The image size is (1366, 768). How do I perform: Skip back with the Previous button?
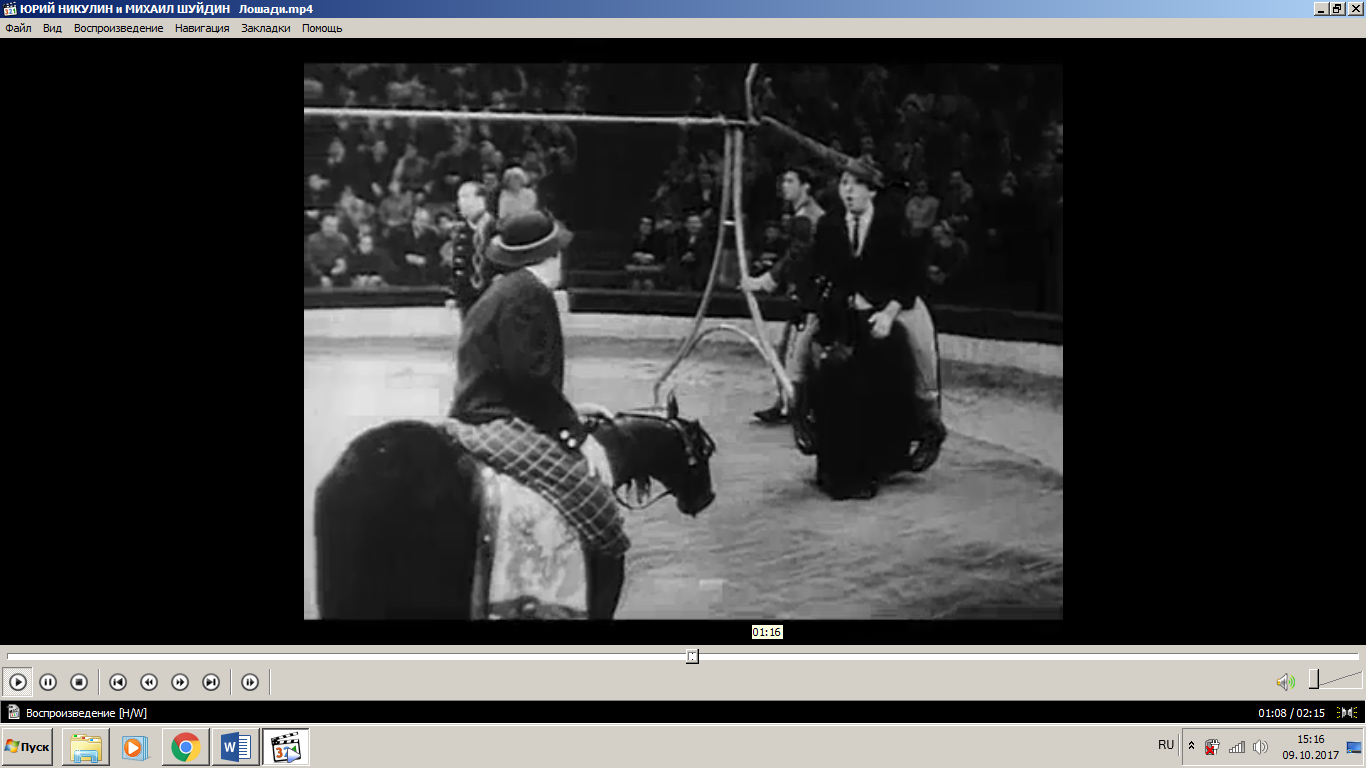pyautogui.click(x=118, y=682)
